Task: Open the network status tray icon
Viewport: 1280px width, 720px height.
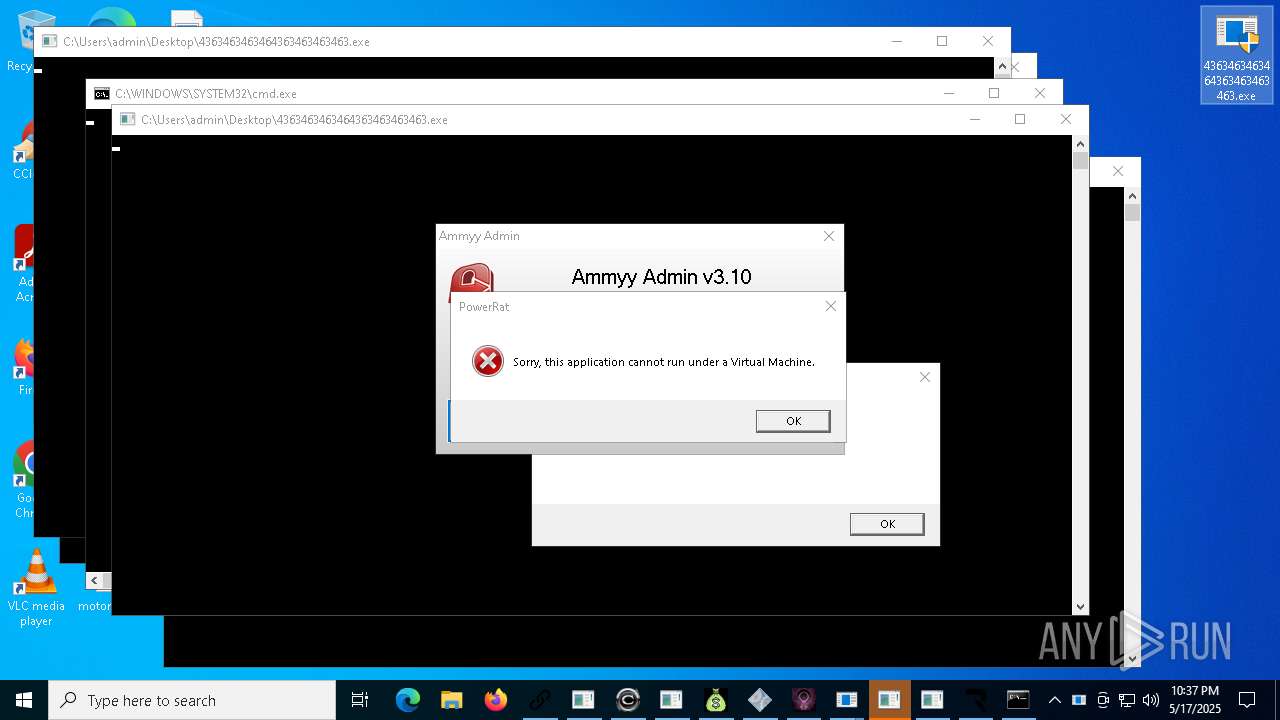Action: (1127, 700)
